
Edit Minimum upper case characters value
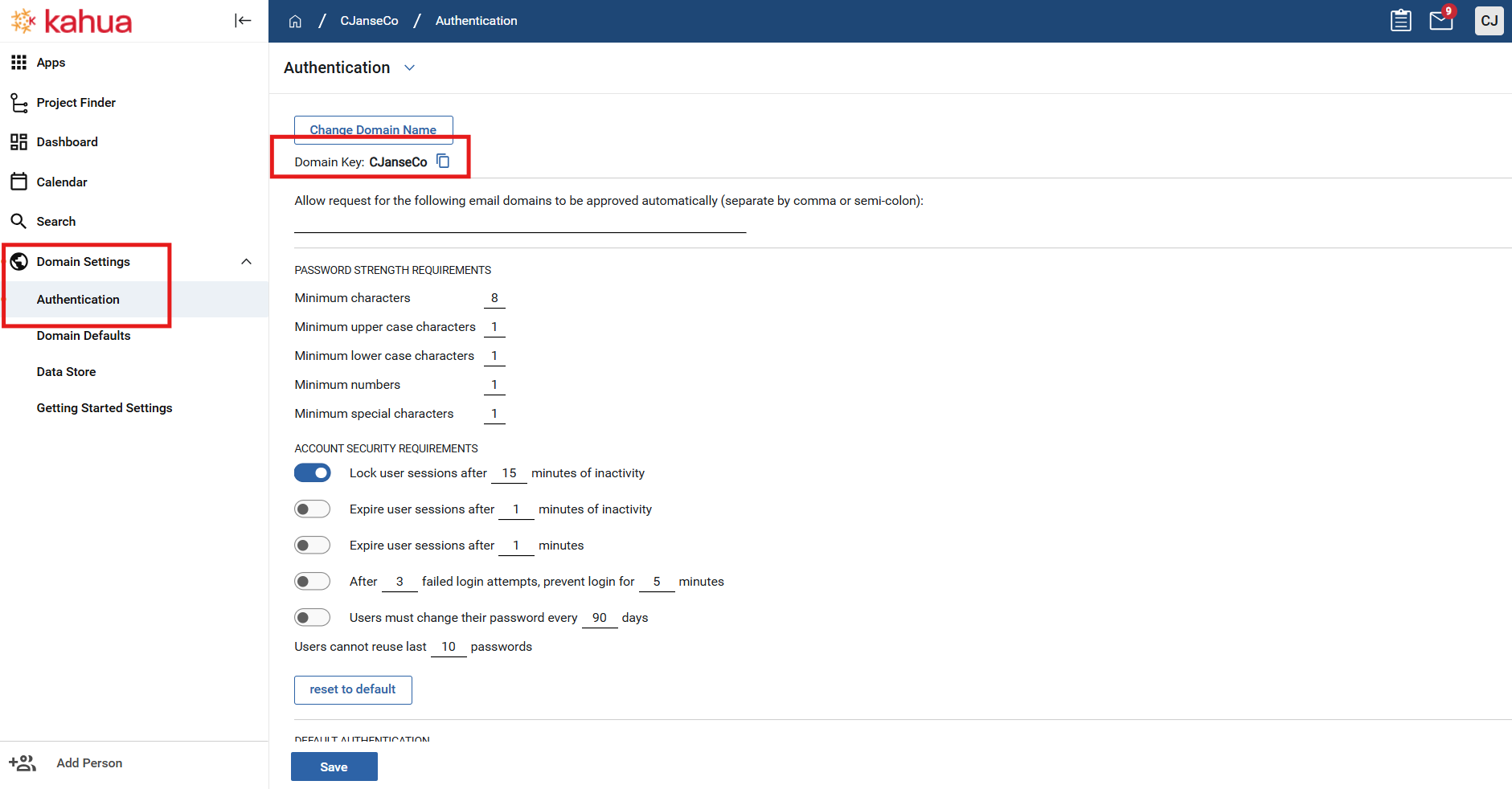pyautogui.click(x=494, y=327)
